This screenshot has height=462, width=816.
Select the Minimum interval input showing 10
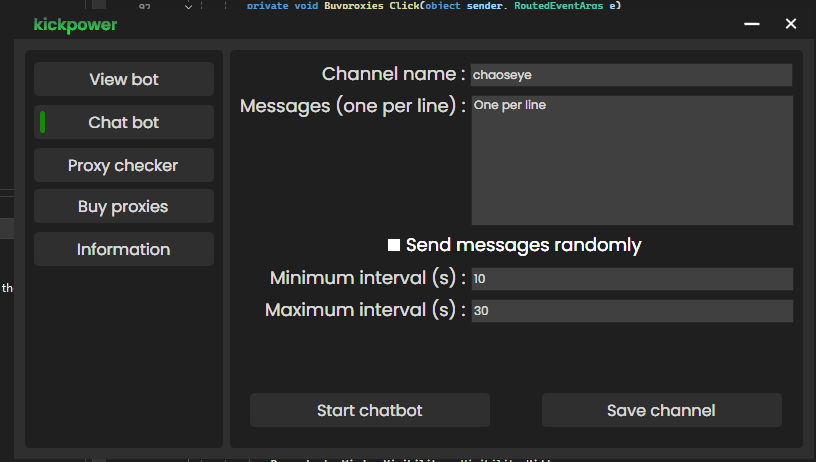pyautogui.click(x=631, y=279)
